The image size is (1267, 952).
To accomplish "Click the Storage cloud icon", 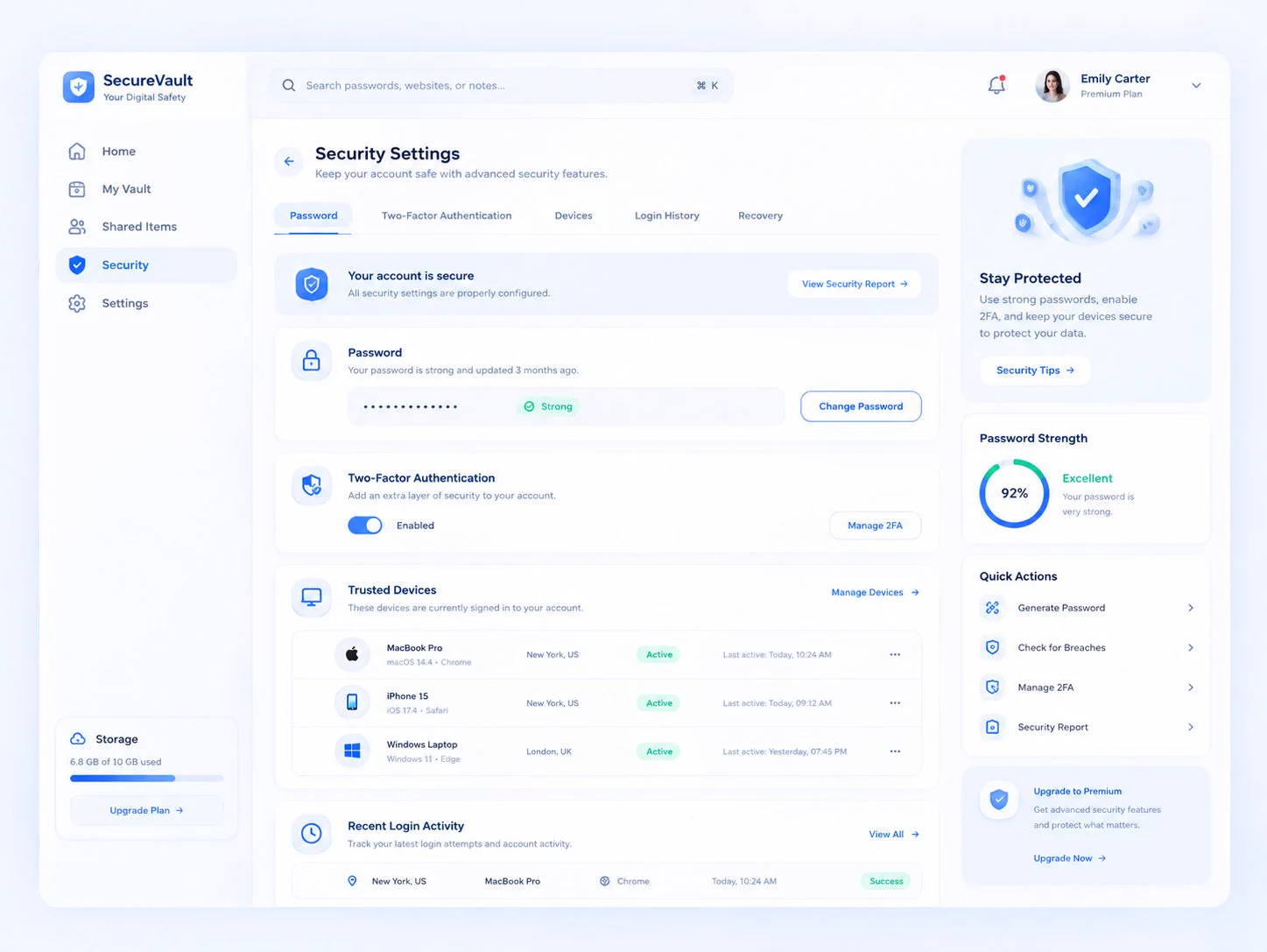I will click(78, 738).
